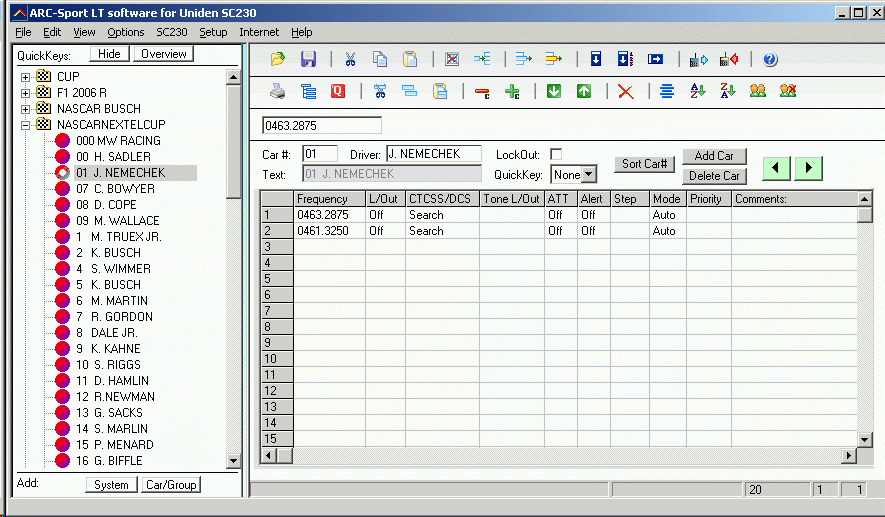Click the red X delete icon in second toolbar
Viewport: 885px width, 517px height.
pyautogui.click(x=625, y=91)
